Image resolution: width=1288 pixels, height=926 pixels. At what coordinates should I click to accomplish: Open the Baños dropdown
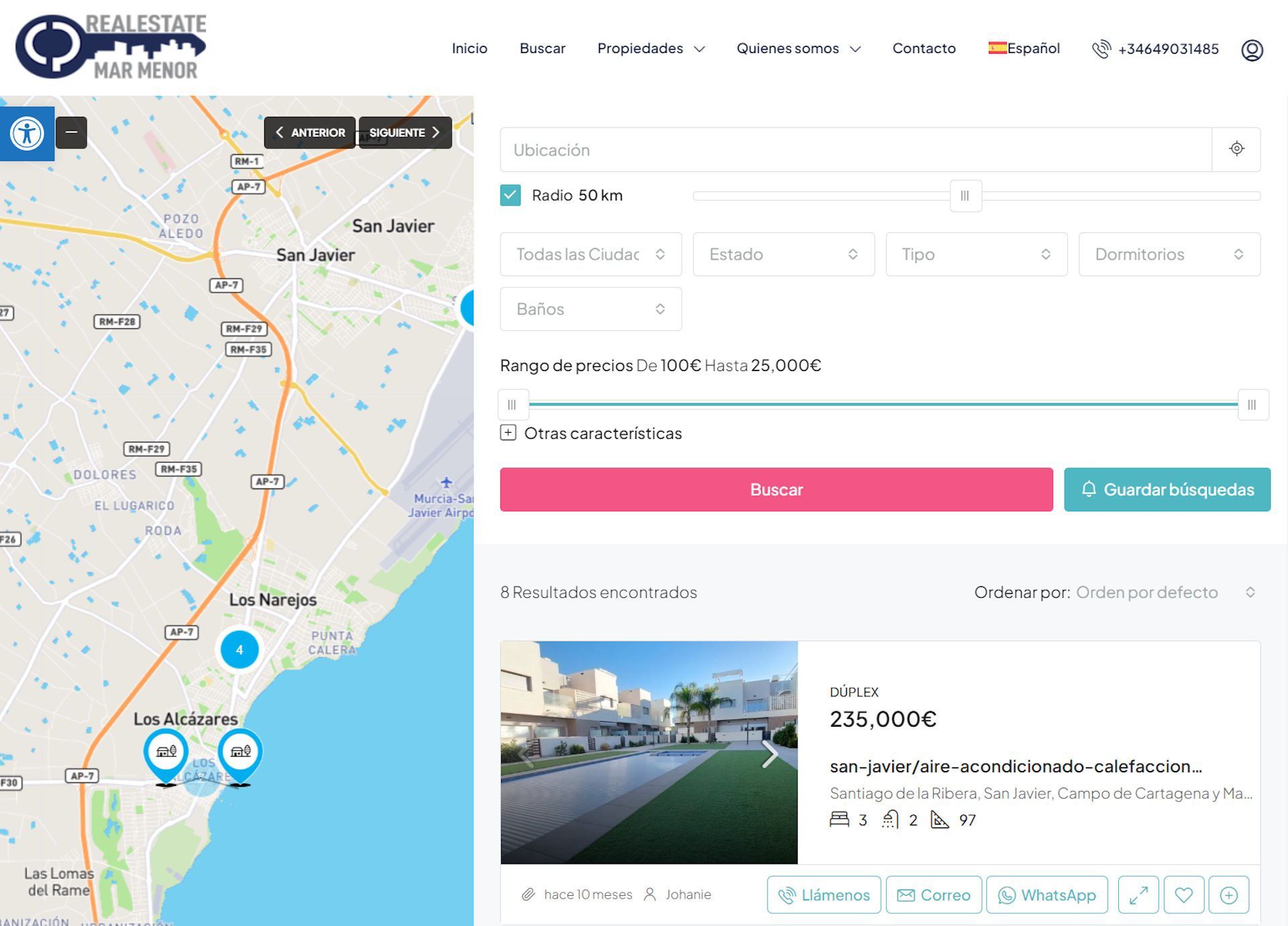coord(591,309)
